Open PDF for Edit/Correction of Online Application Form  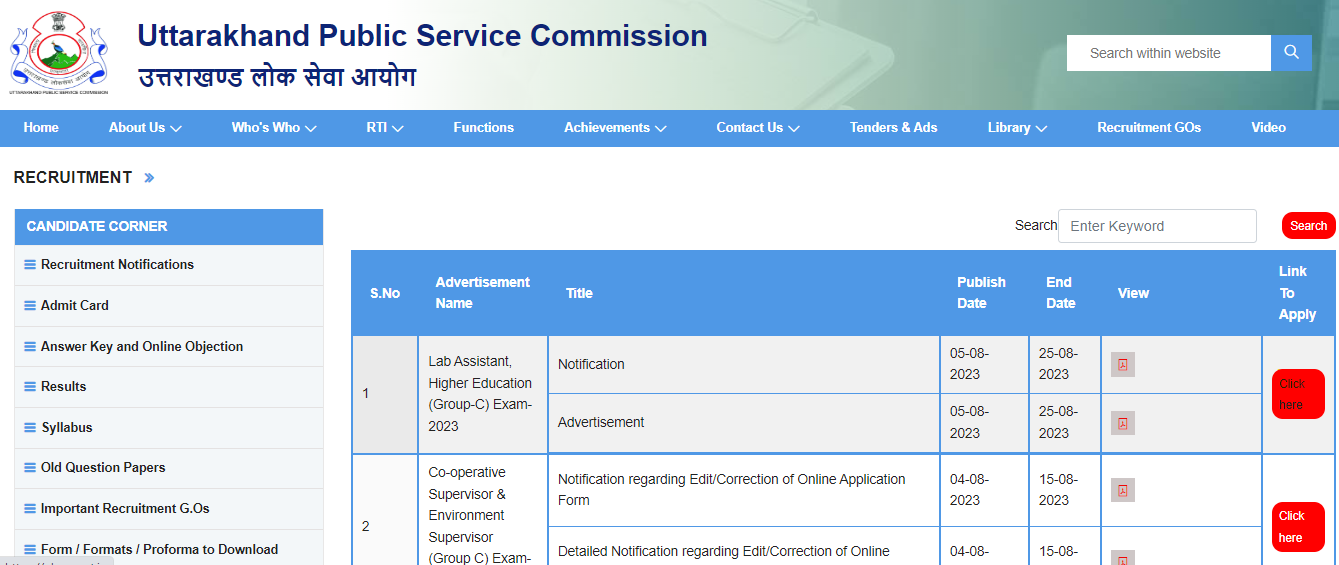[x=1122, y=490]
